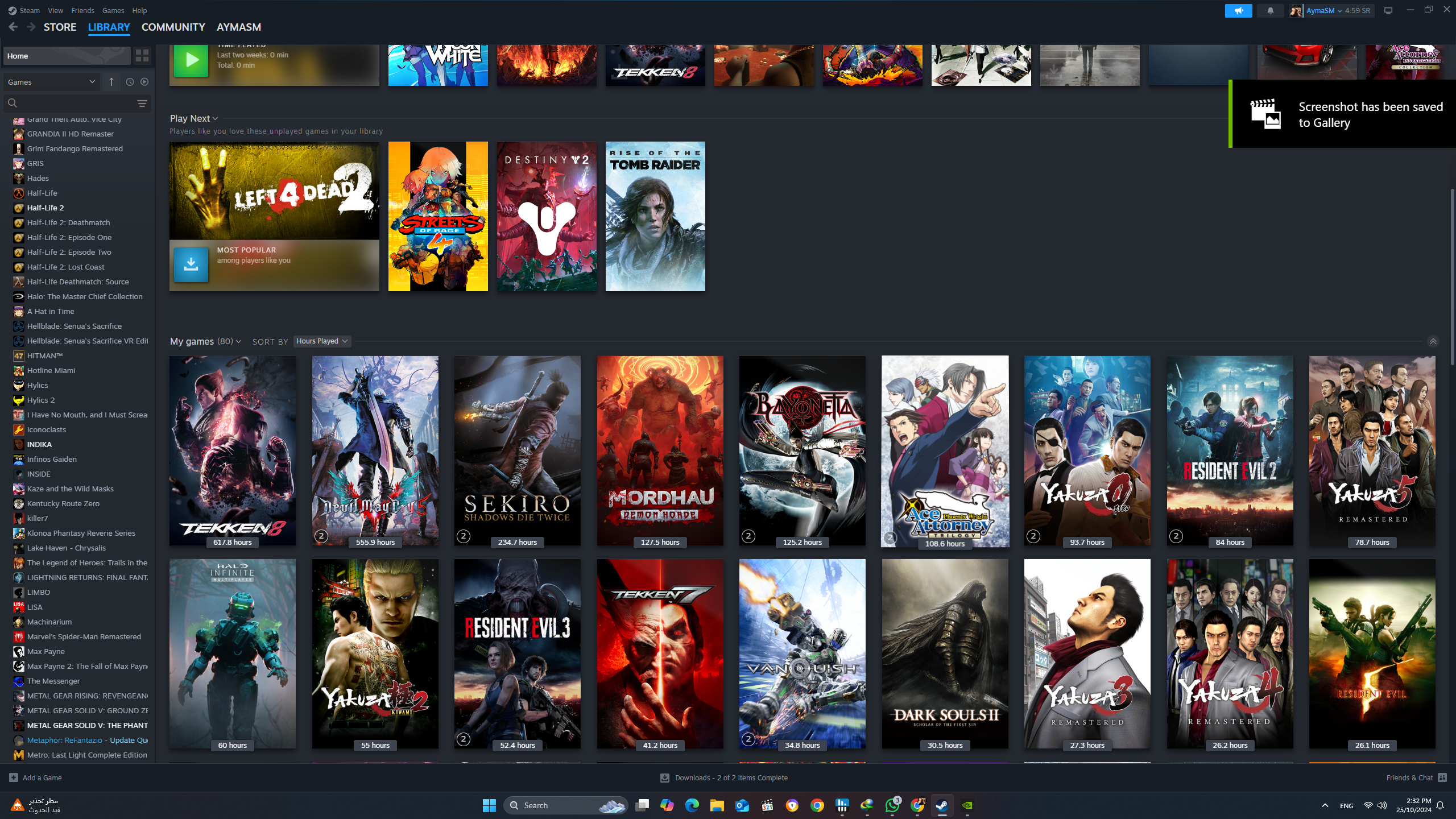The width and height of the screenshot is (1456, 819).
Task: Click Add a Game link
Action: point(42,777)
